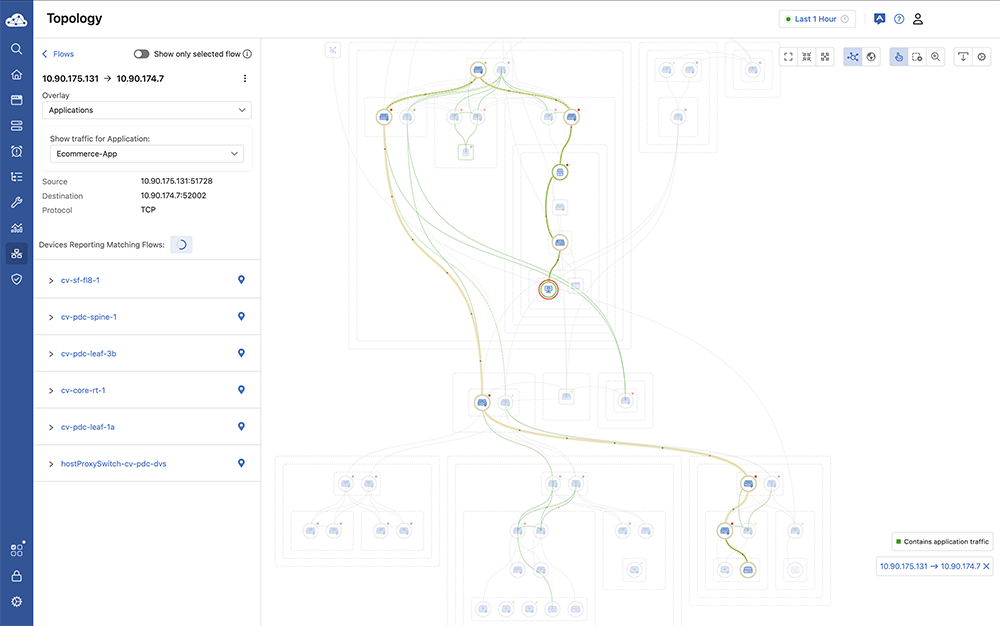Click the fit-to-screen icon in topology toolbar
Image resolution: width=1000 pixels, height=626 pixels.
point(789,57)
